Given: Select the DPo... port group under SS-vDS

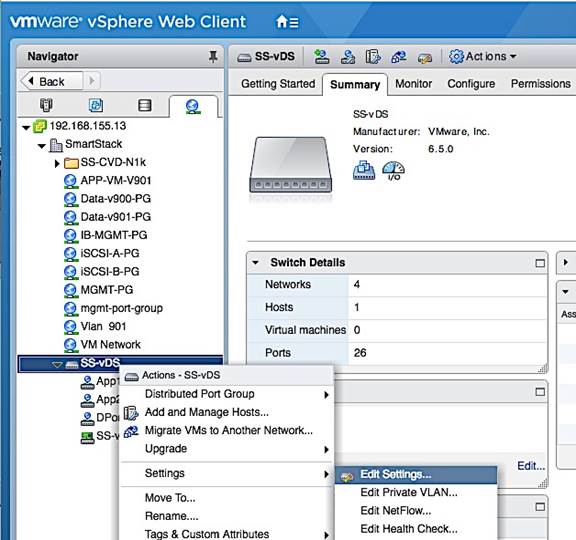Looking at the screenshot, I should (100, 418).
